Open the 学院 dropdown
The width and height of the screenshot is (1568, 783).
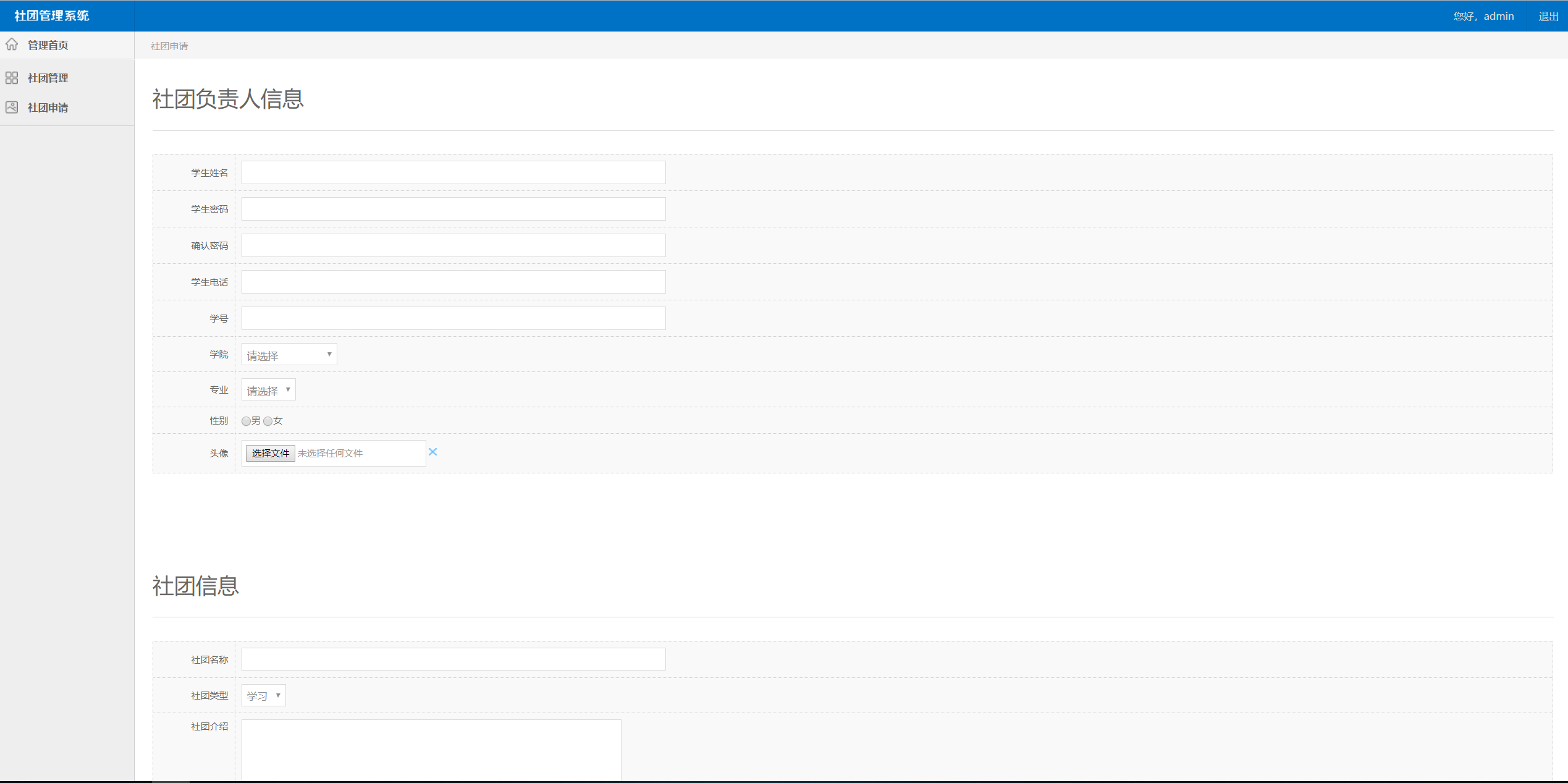289,355
